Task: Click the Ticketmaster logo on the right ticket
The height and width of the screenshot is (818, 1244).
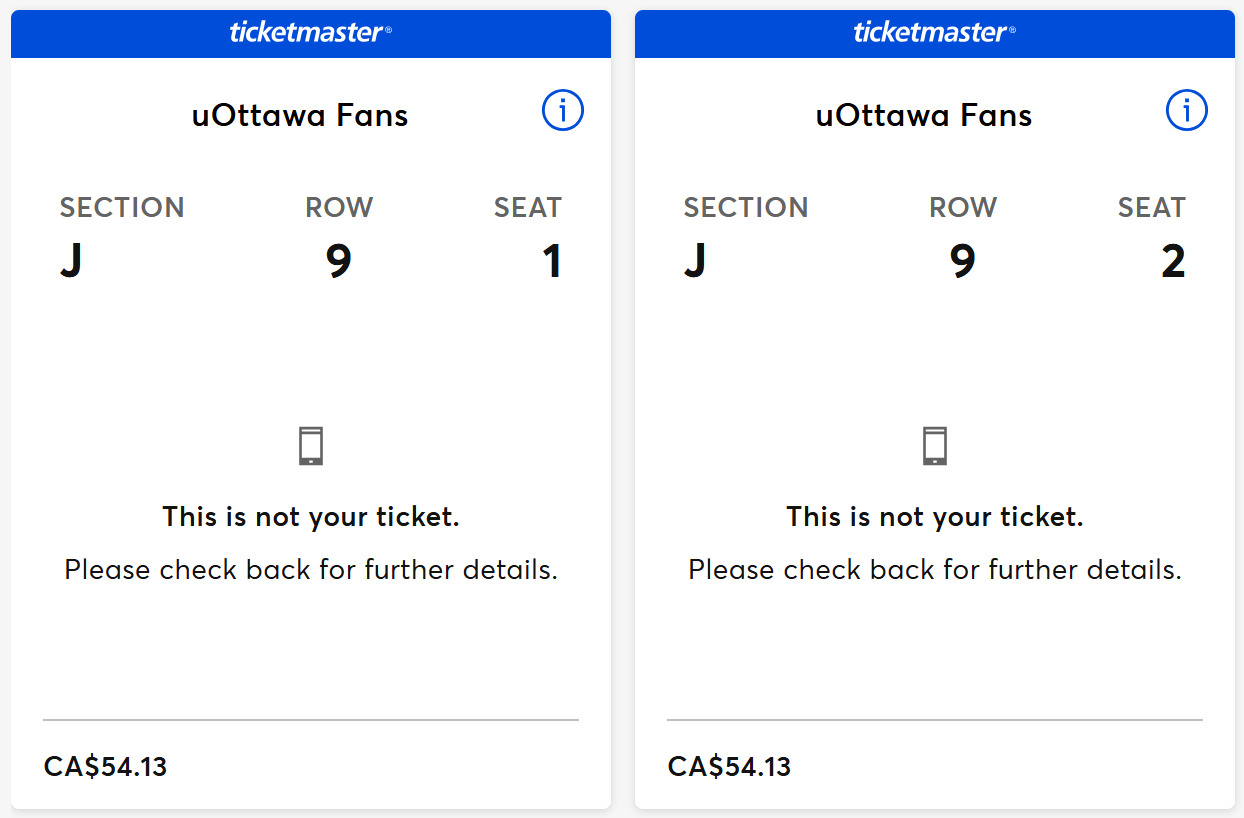Action: pos(934,33)
